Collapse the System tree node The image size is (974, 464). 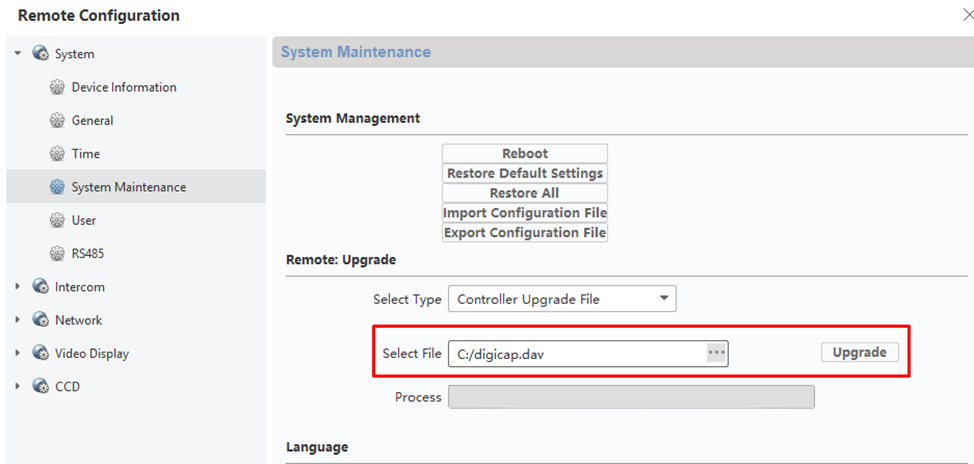[18, 54]
